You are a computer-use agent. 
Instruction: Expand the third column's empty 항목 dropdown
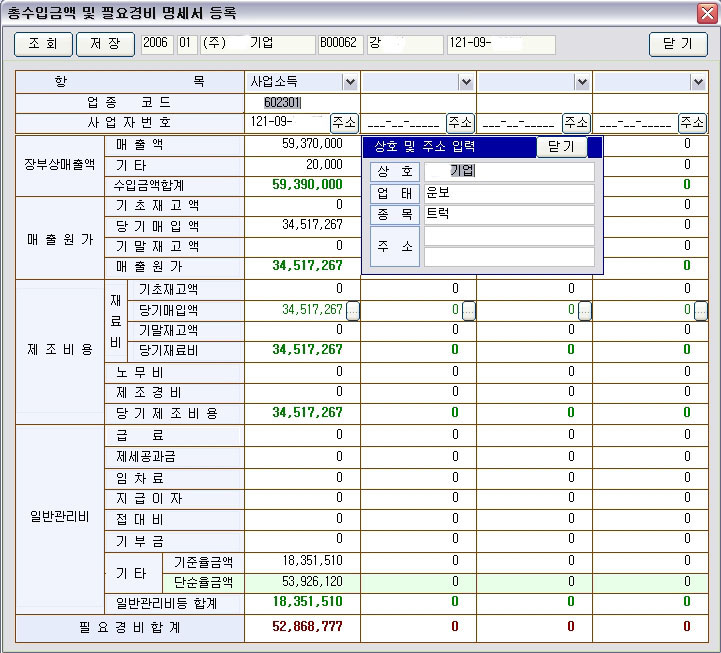pos(582,82)
